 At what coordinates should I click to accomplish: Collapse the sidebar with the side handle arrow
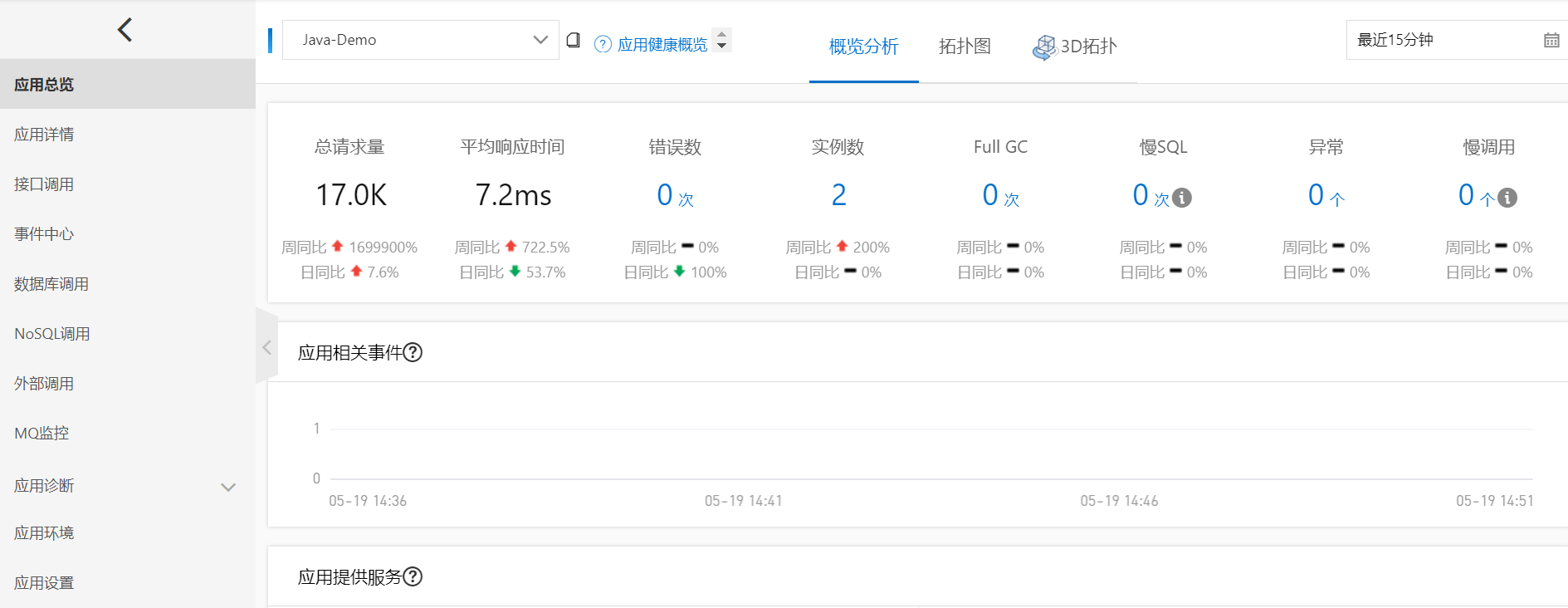266,347
